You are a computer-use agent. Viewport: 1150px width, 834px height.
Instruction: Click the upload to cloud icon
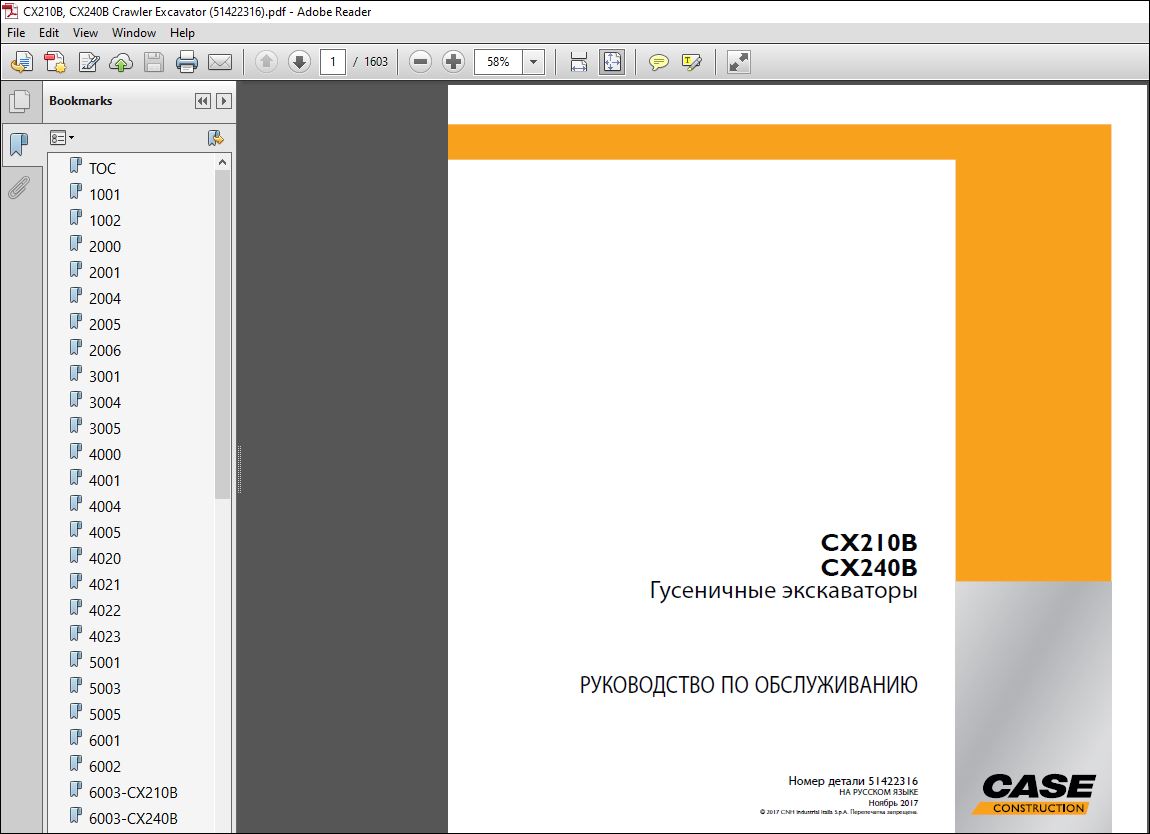(121, 62)
